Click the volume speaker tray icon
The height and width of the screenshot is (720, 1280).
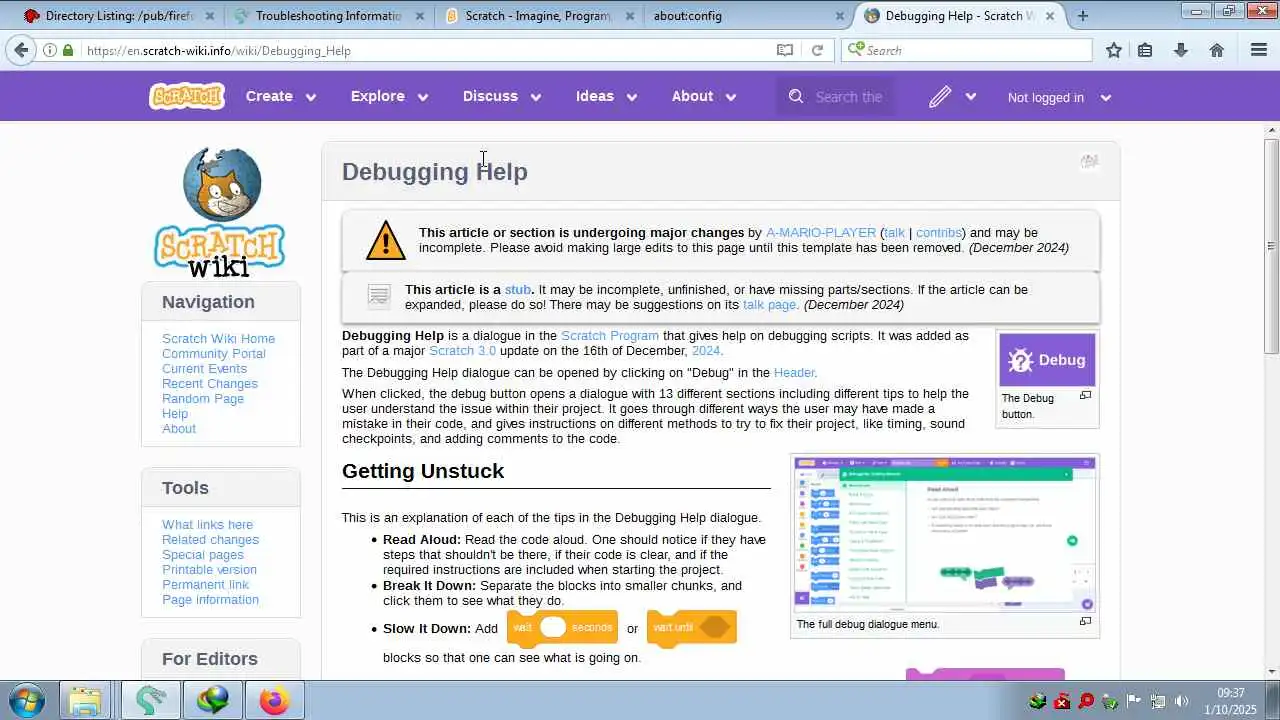point(1181,701)
